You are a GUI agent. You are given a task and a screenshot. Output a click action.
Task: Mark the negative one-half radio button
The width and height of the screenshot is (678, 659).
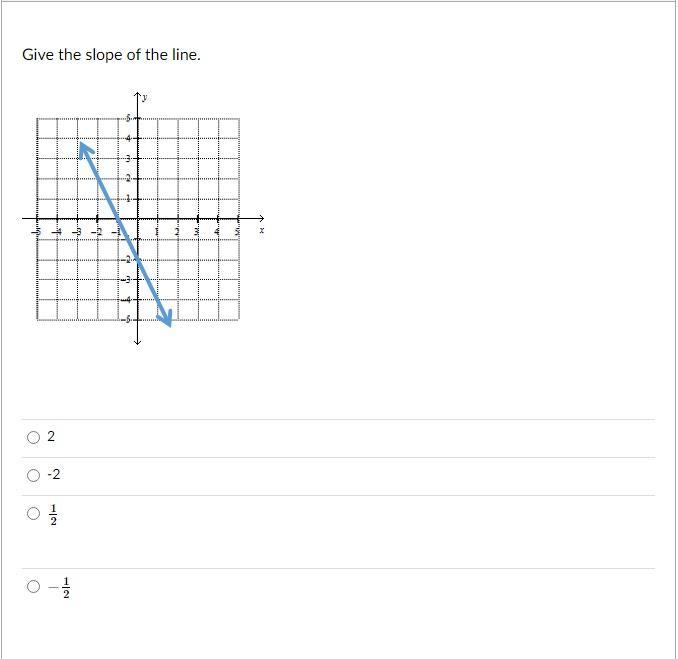[33, 586]
